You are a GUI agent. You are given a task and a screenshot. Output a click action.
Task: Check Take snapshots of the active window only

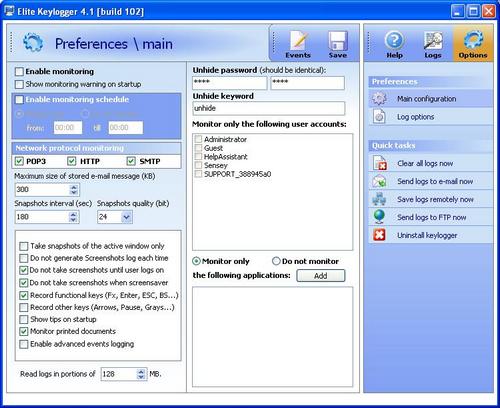pyautogui.click(x=24, y=246)
